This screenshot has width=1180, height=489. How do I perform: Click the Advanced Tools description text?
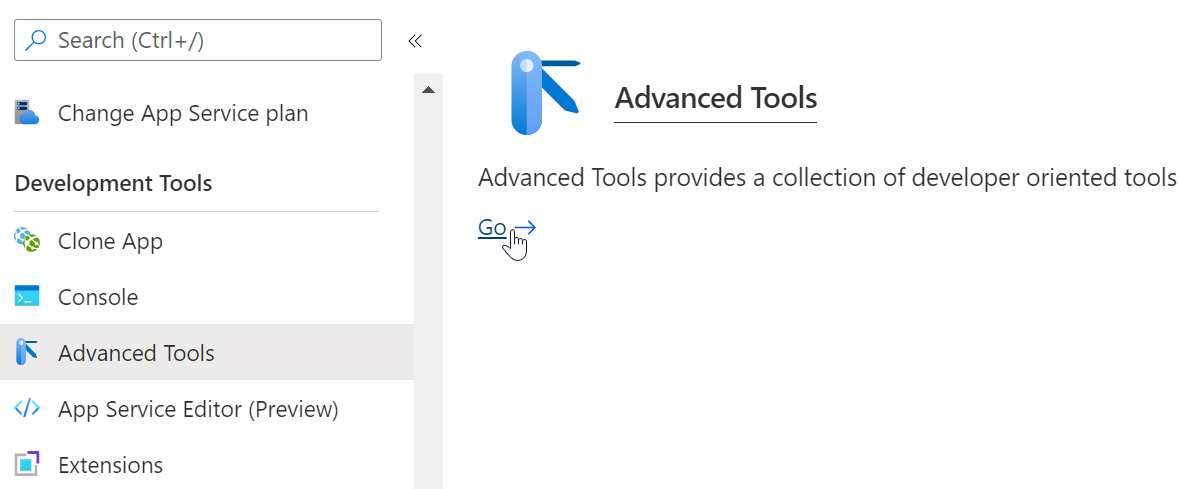(x=826, y=178)
